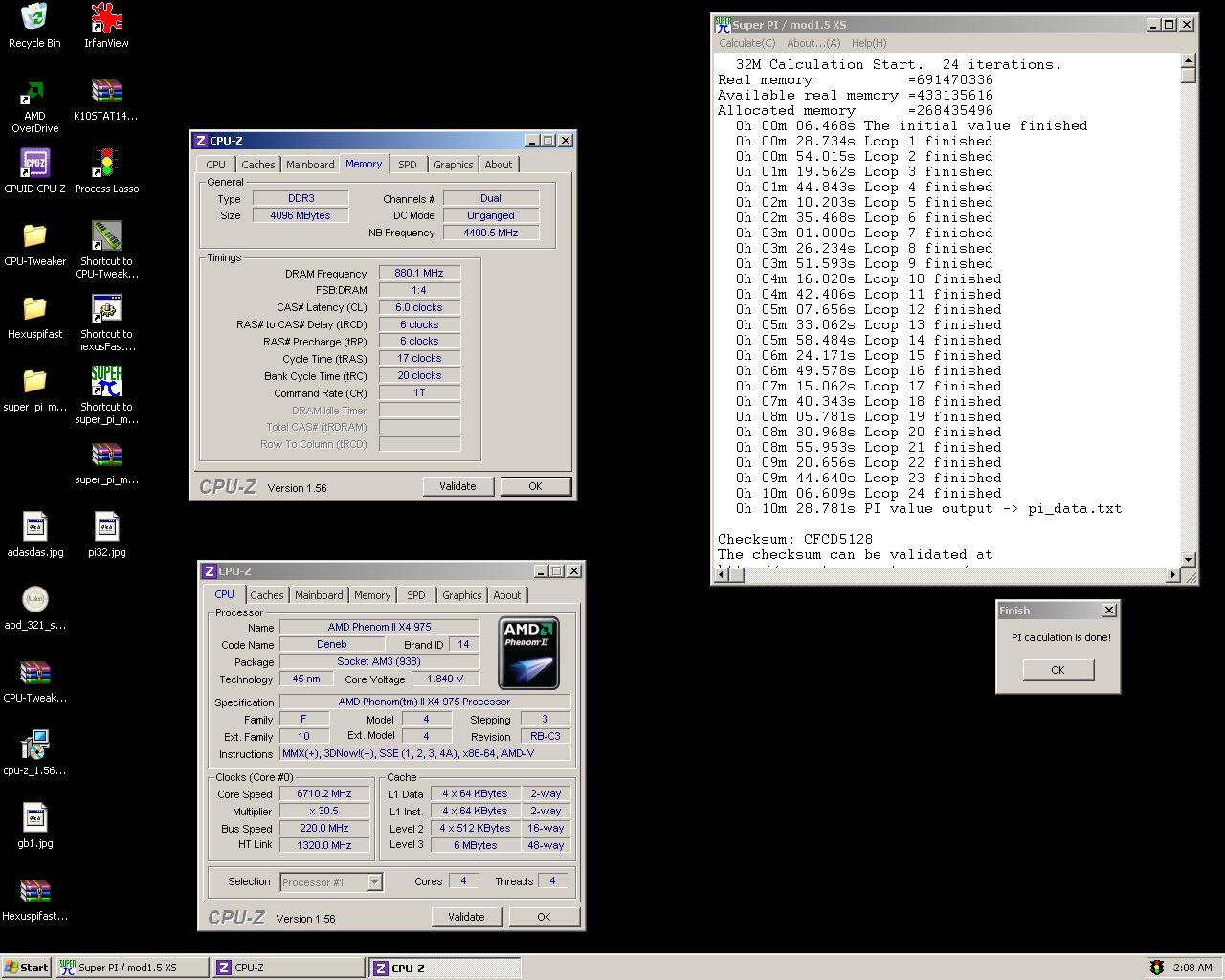Open the Calculate(C) menu in Super PI
Viewport: 1225px width, 980px height.
746,43
